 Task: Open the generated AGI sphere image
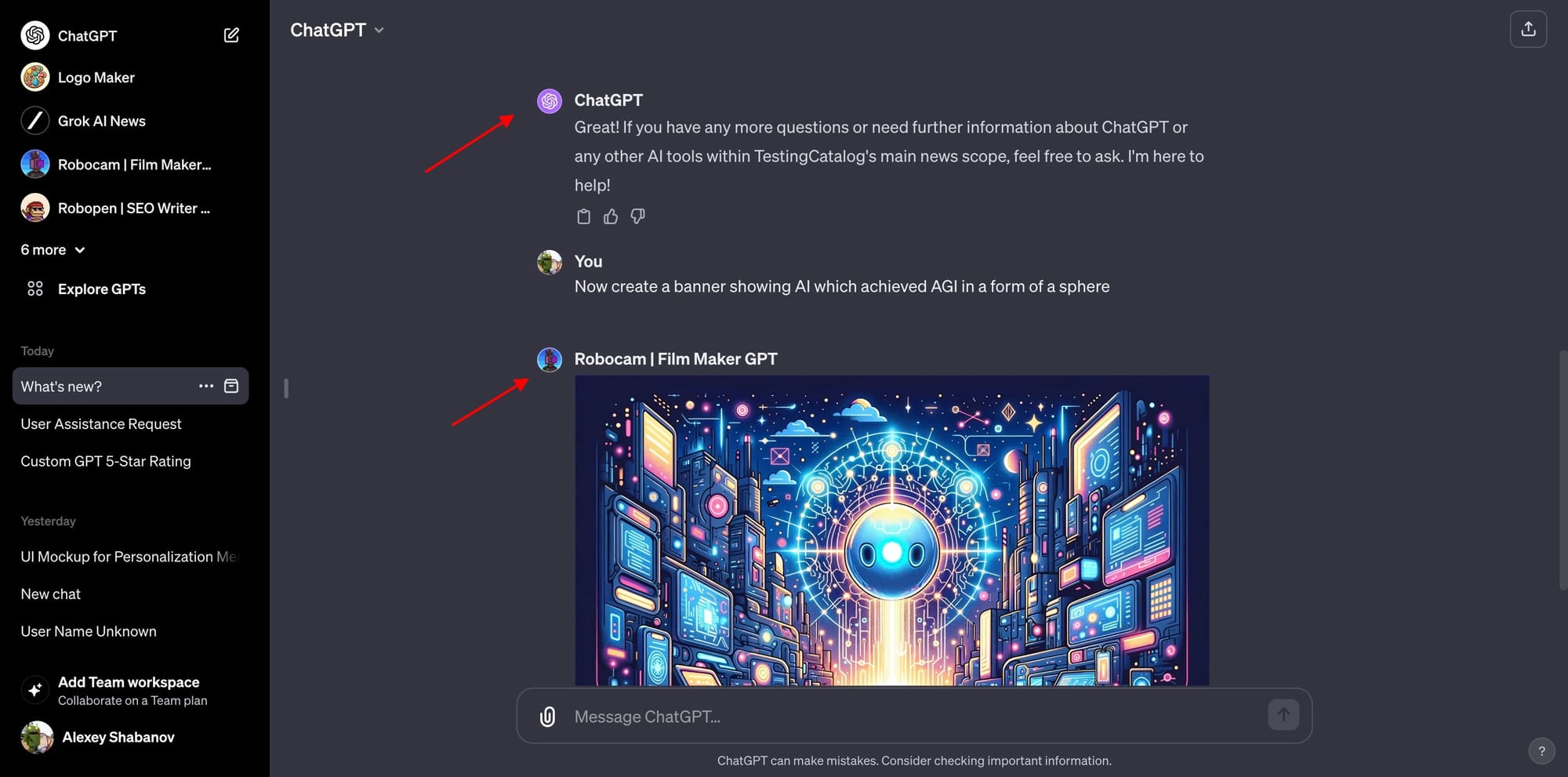pyautogui.click(x=891, y=531)
